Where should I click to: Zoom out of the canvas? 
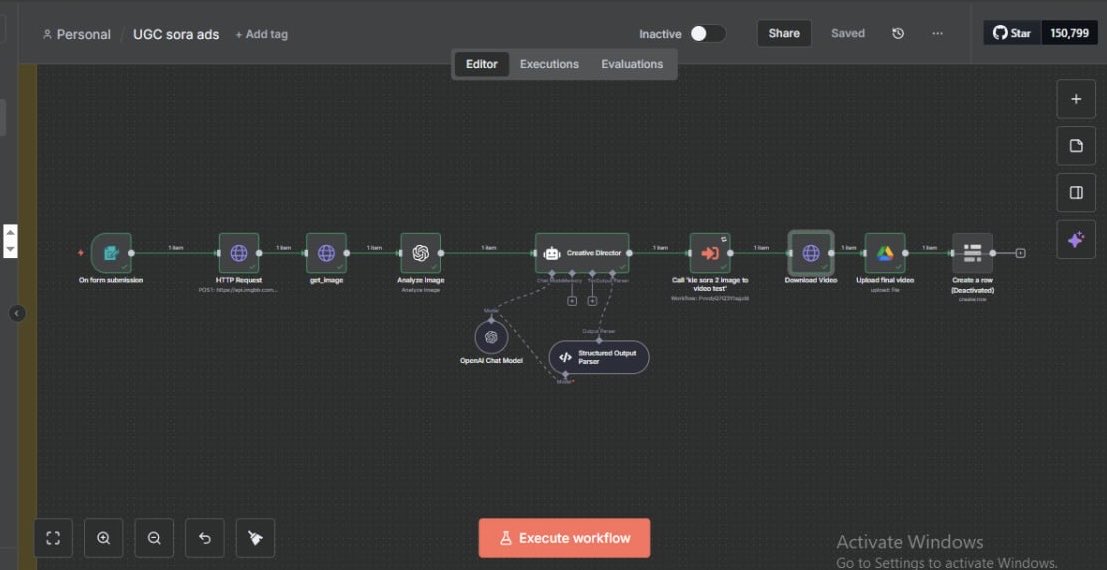click(155, 538)
